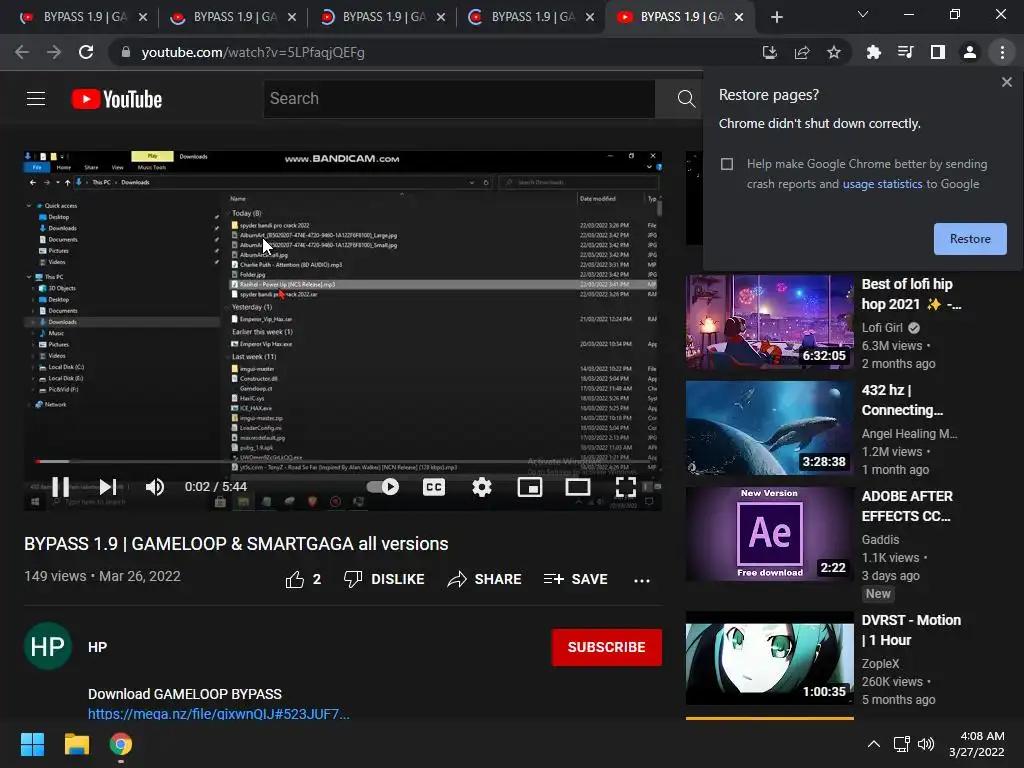Viewport: 1024px width, 768px height.
Task: Skip to the next video
Action: coord(108,487)
